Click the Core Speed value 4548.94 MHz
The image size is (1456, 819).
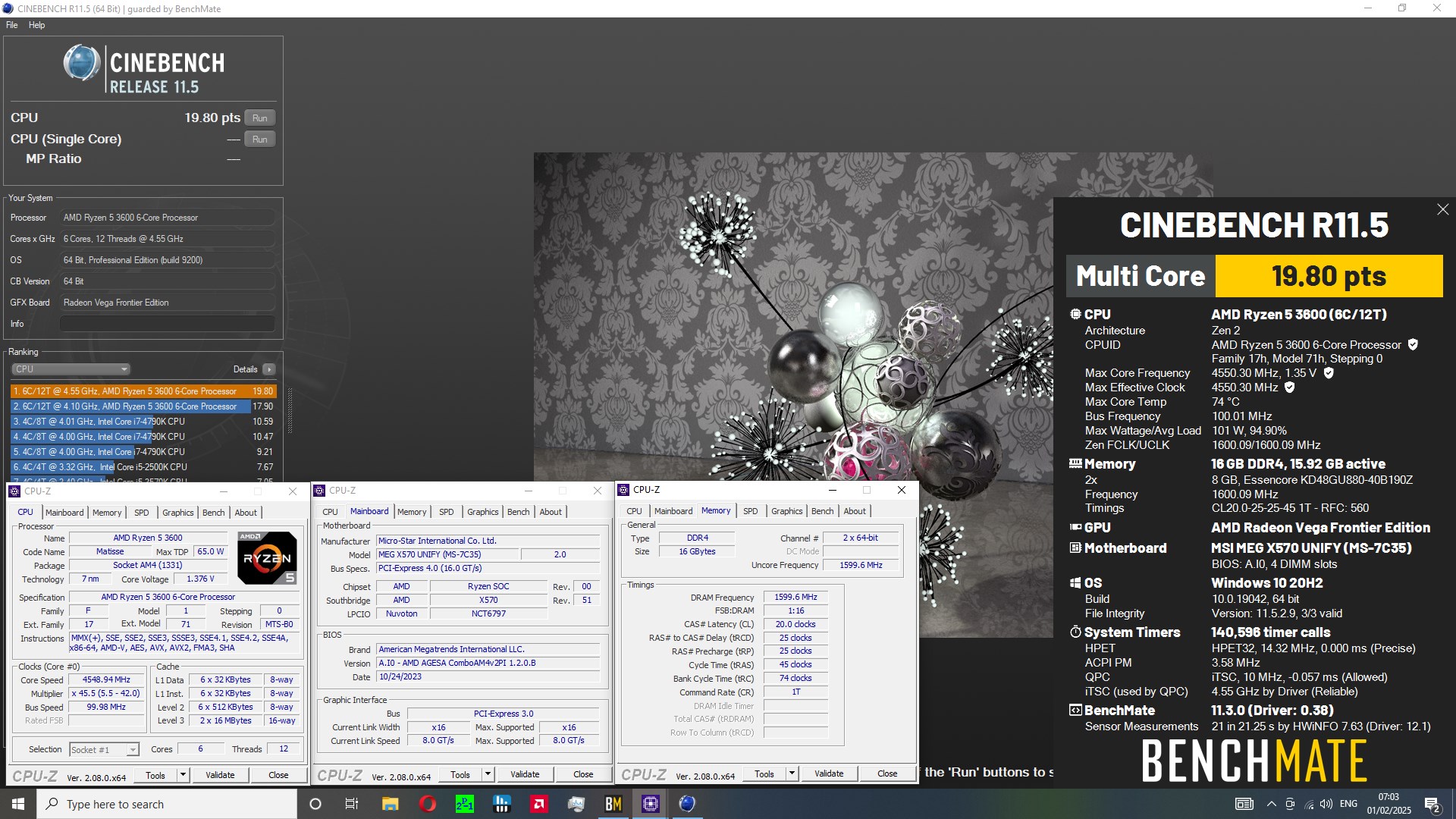click(x=106, y=679)
